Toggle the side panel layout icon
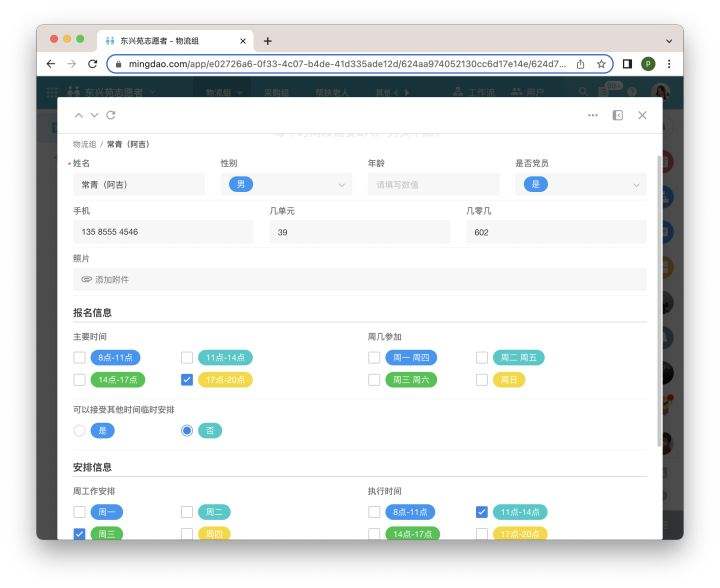 click(x=618, y=115)
